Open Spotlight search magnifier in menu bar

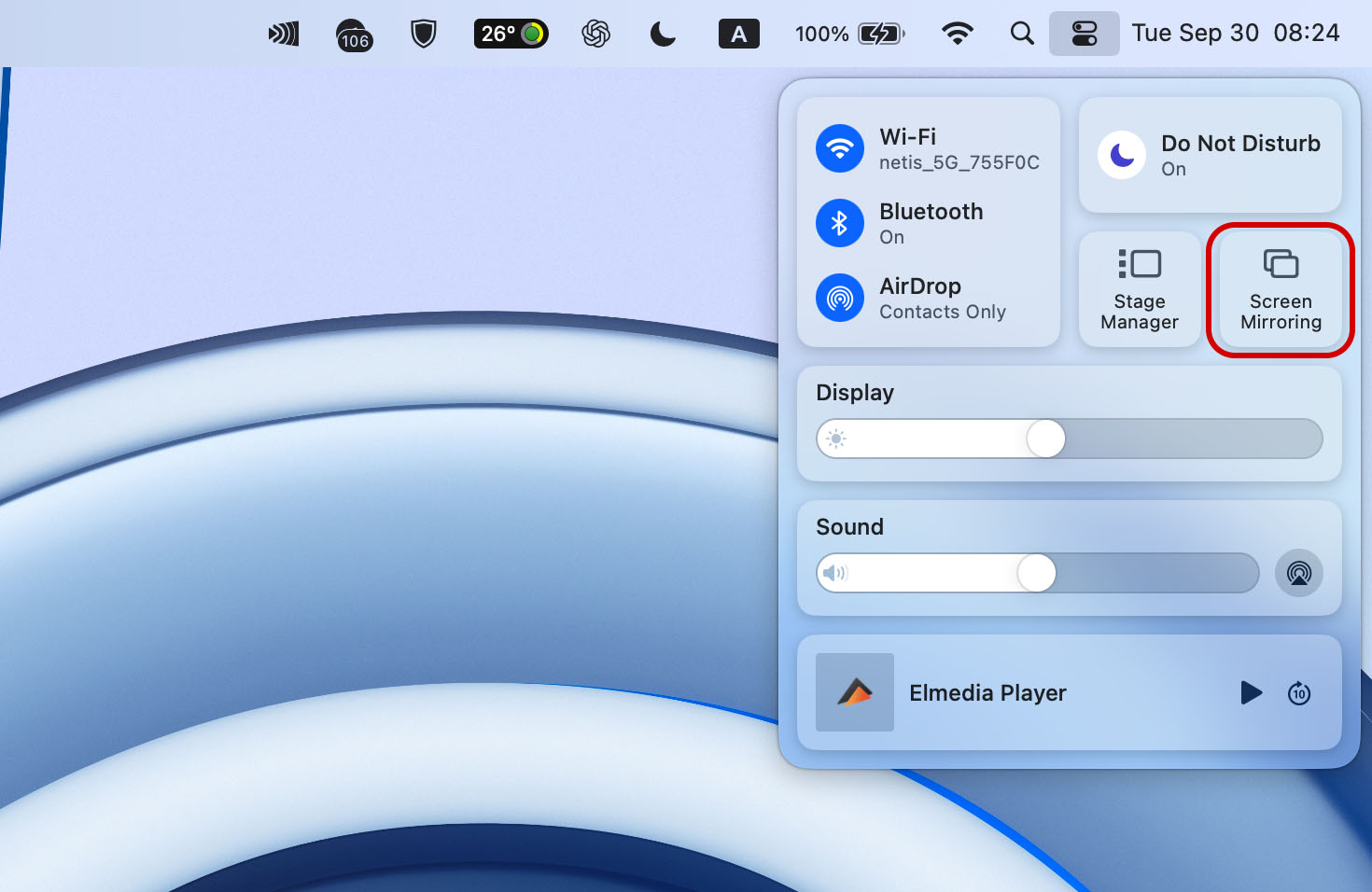pos(1022,34)
